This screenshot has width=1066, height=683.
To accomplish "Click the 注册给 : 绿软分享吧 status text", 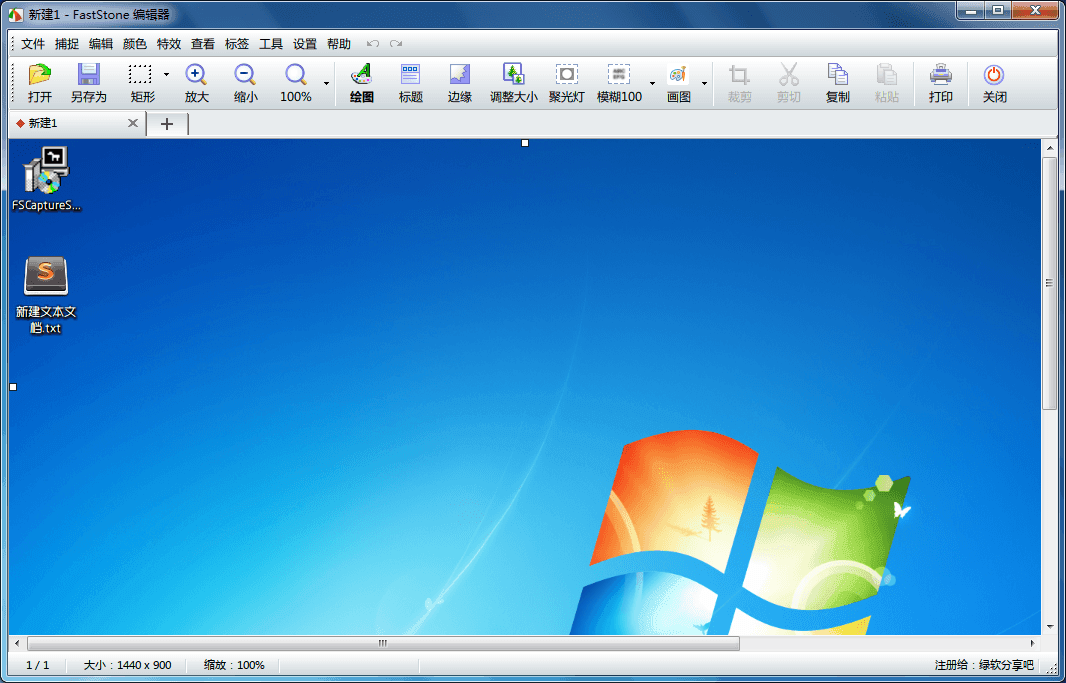I will [984, 665].
